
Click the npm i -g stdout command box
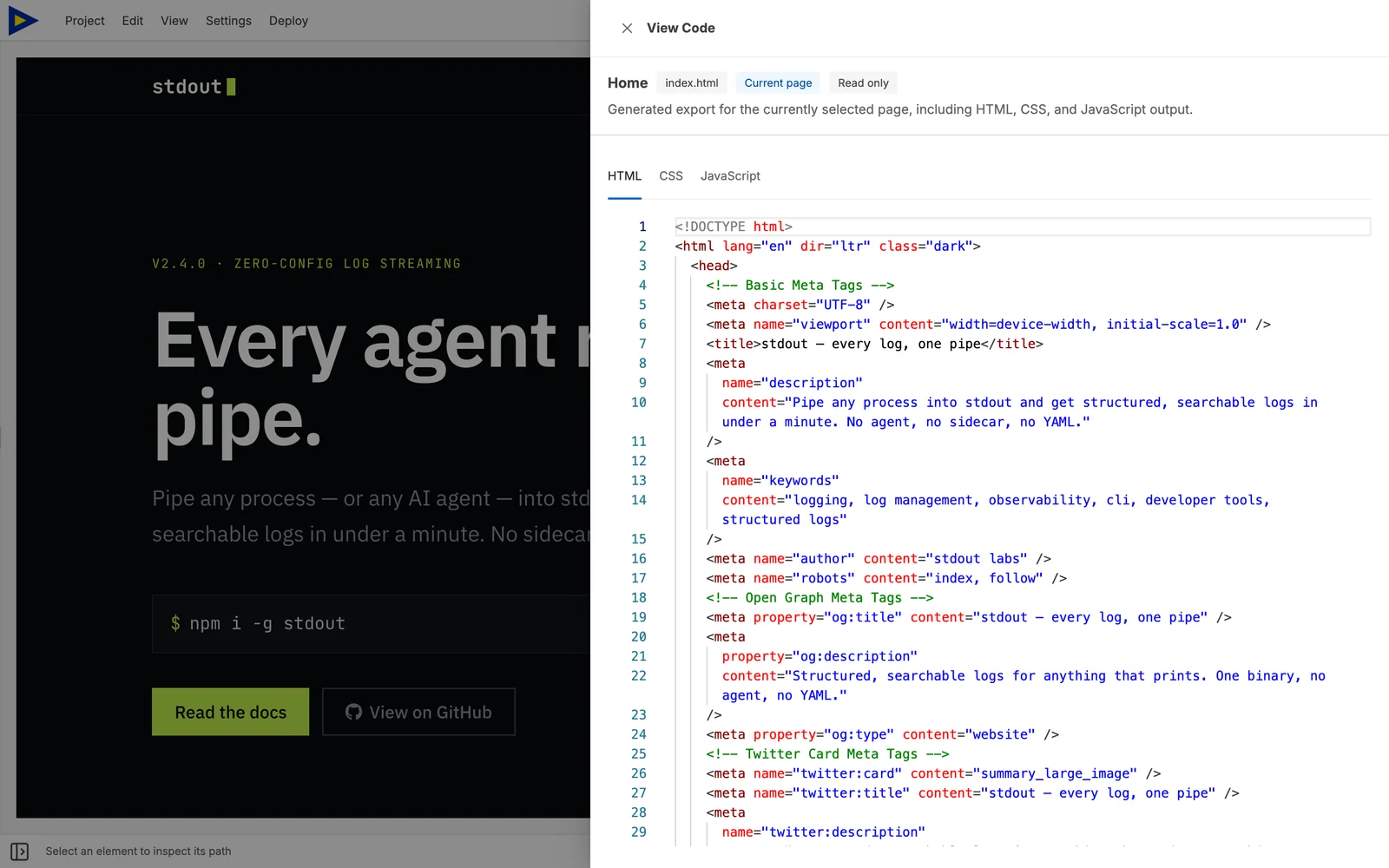coord(371,623)
